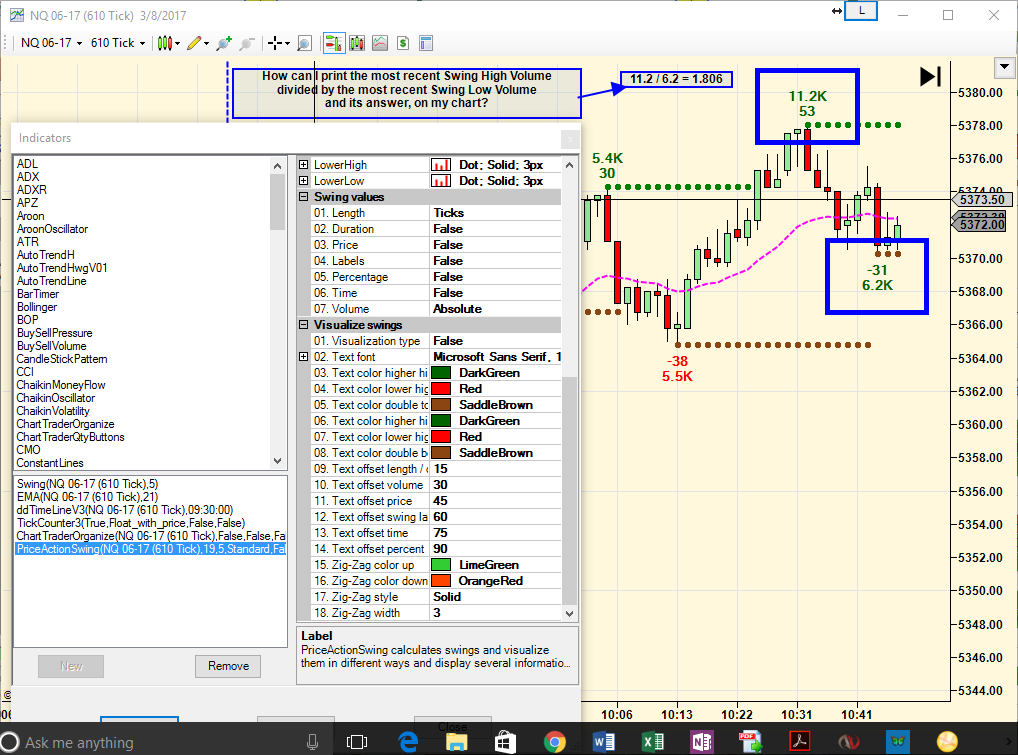Select the configured Swing(NQ 06-17 (610 Tick),5) entry
Viewport: 1018px width, 755px height.
(x=88, y=484)
